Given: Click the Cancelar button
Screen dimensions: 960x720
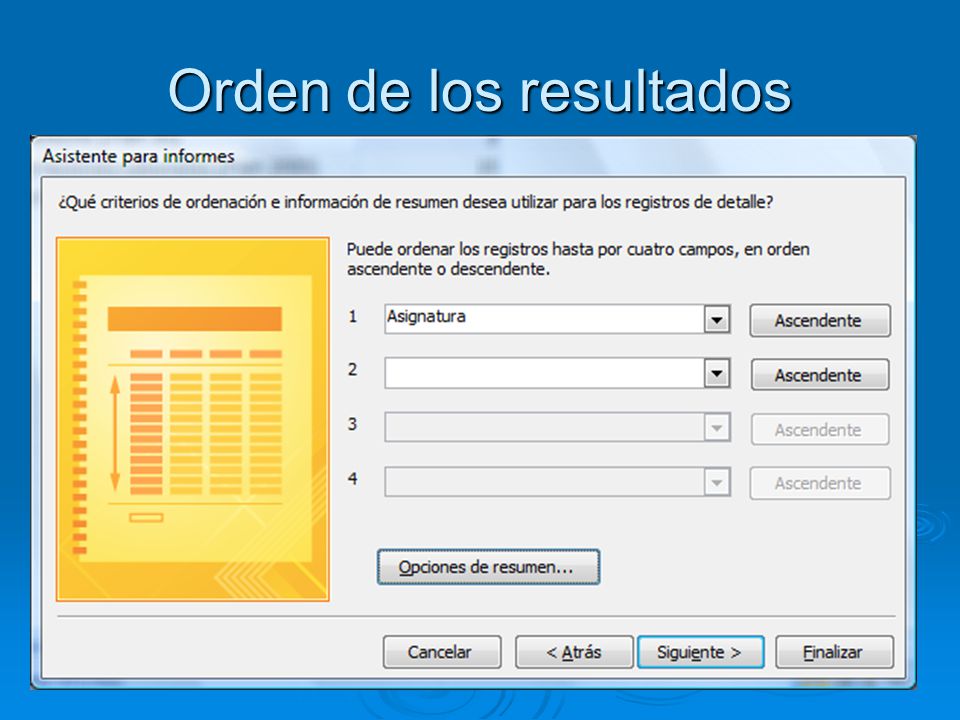Looking at the screenshot, I should 441,652.
